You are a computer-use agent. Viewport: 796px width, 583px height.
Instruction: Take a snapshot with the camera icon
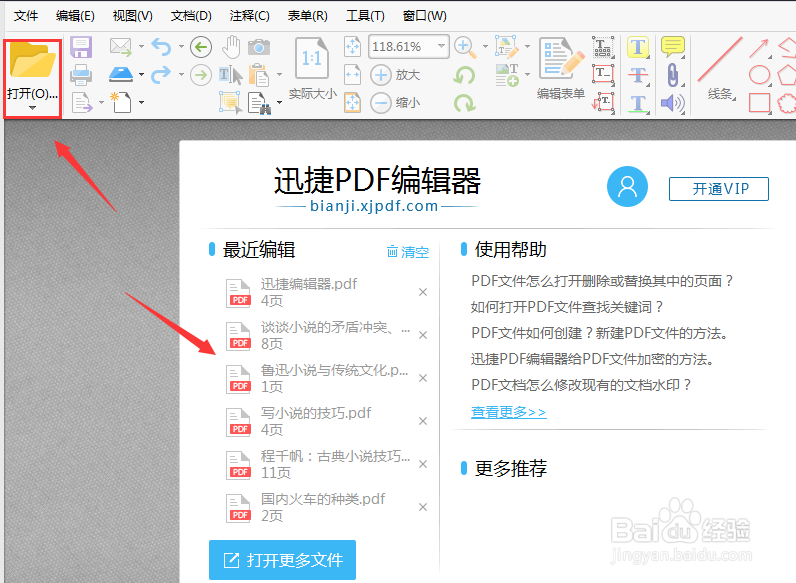[x=259, y=47]
